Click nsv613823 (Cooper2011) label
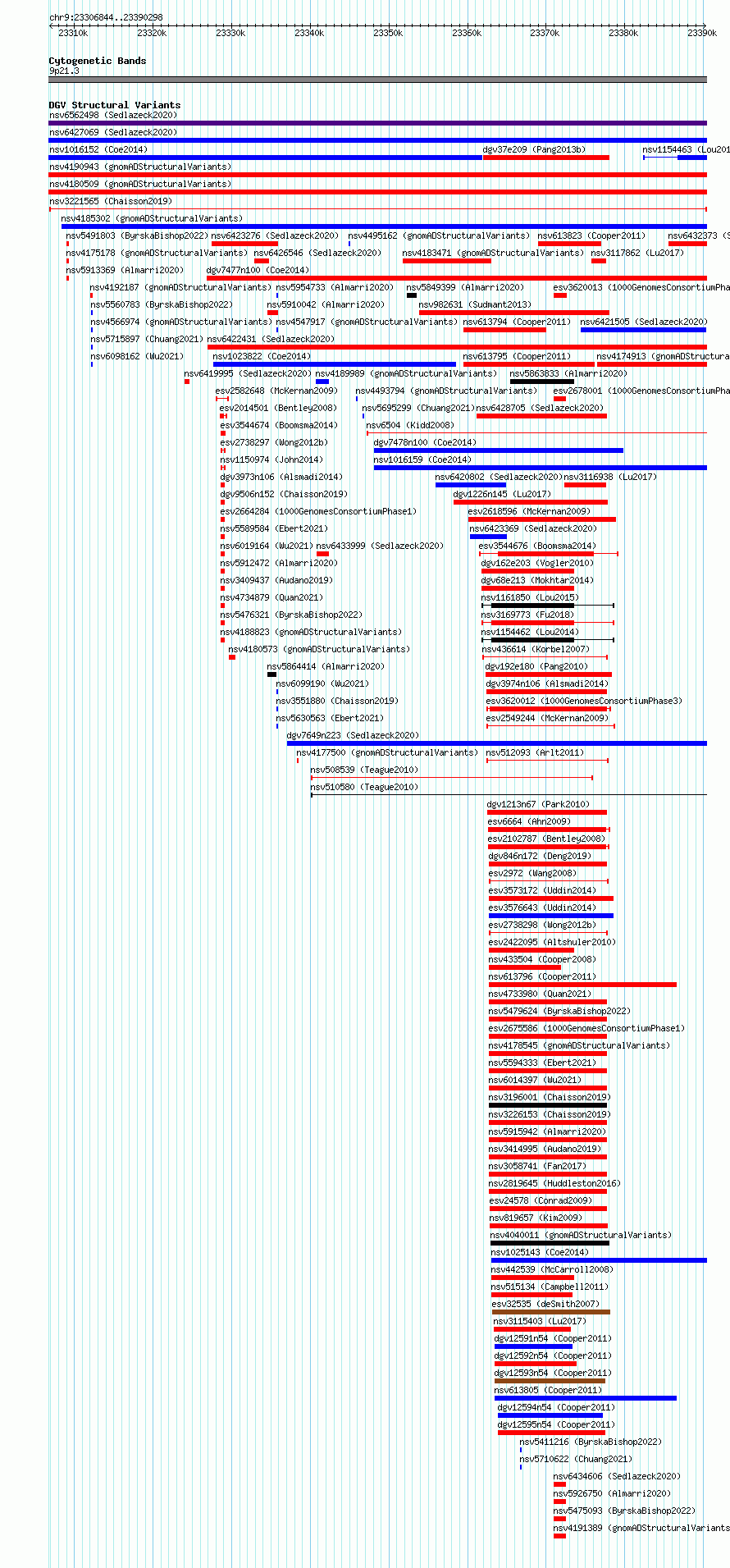 591,235
